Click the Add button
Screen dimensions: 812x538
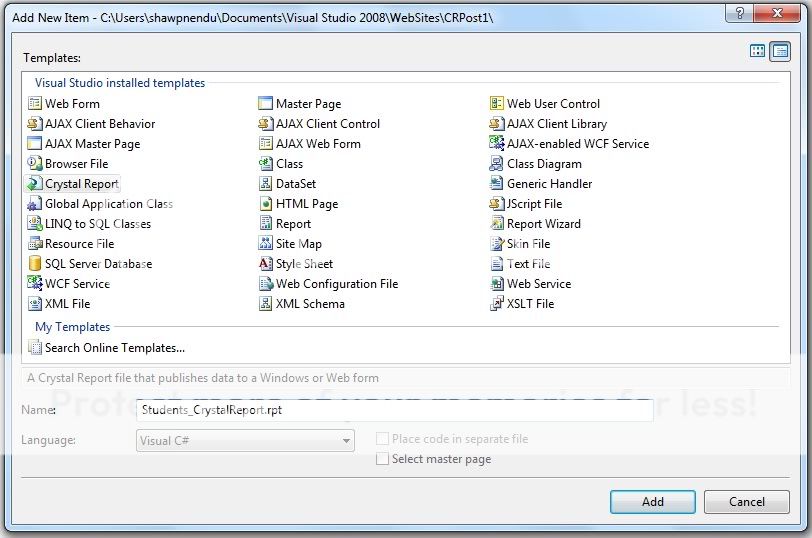tap(652, 502)
